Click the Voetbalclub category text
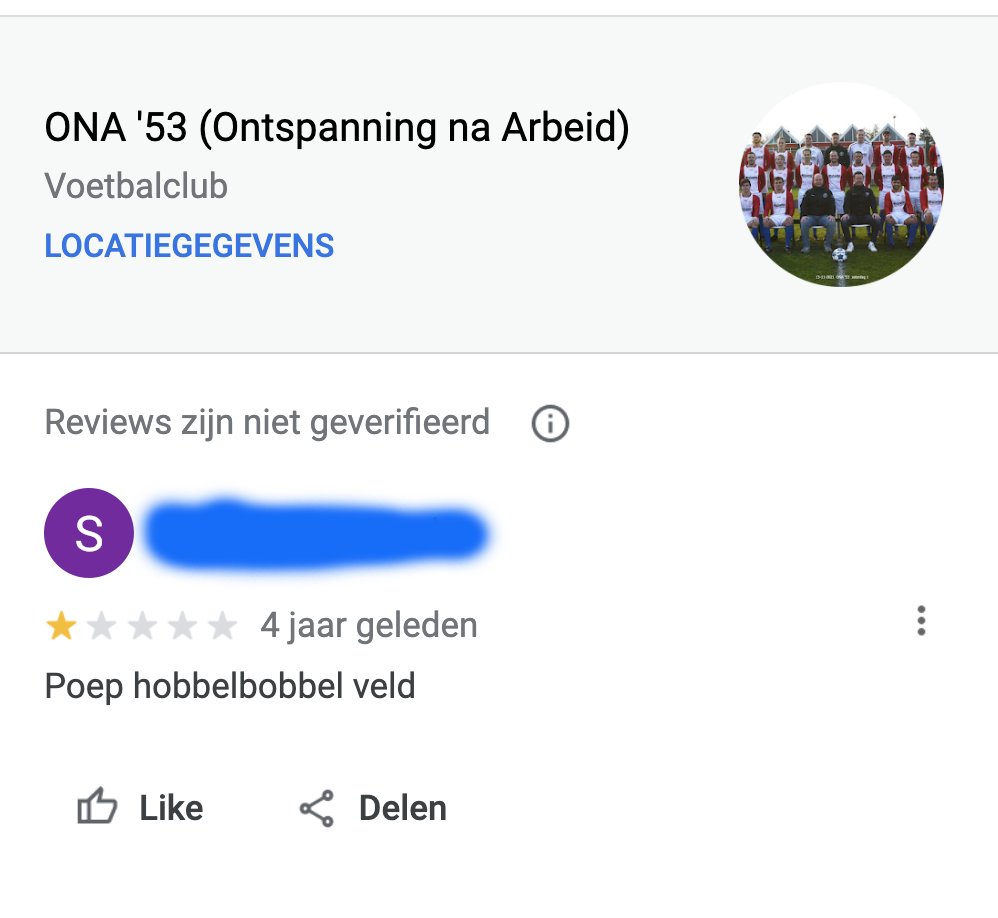This screenshot has height=918, width=998. pyautogui.click(x=136, y=186)
